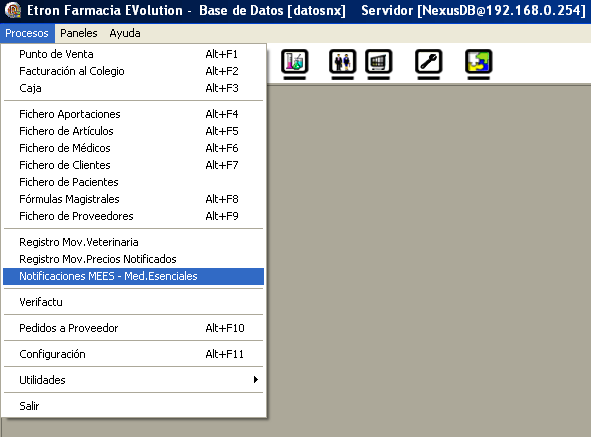The height and width of the screenshot is (437, 591).
Task: Open the two-people clients toolbar icon
Action: click(x=342, y=62)
